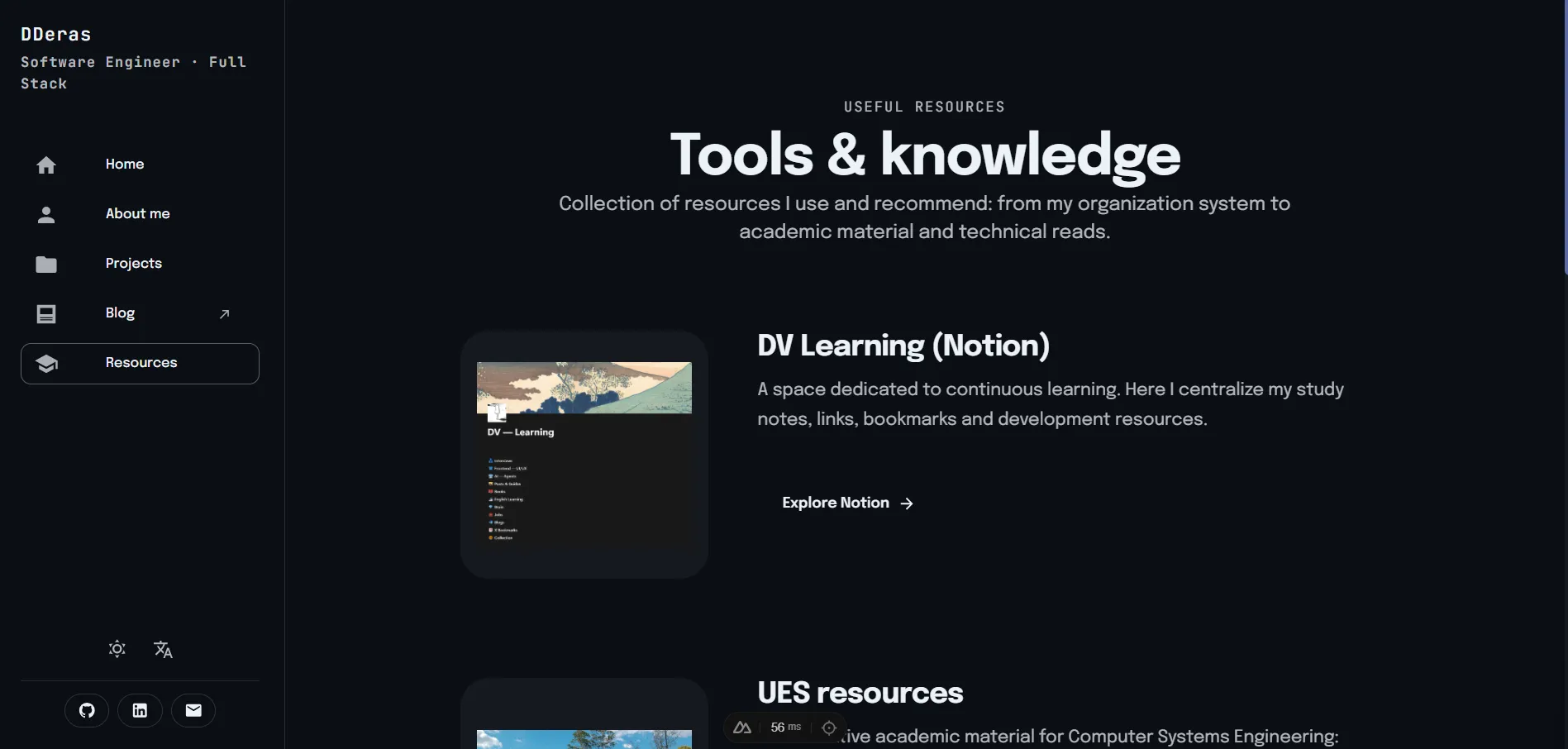The height and width of the screenshot is (749, 1568).
Task: Click the Explore Notion link
Action: [x=847, y=503]
